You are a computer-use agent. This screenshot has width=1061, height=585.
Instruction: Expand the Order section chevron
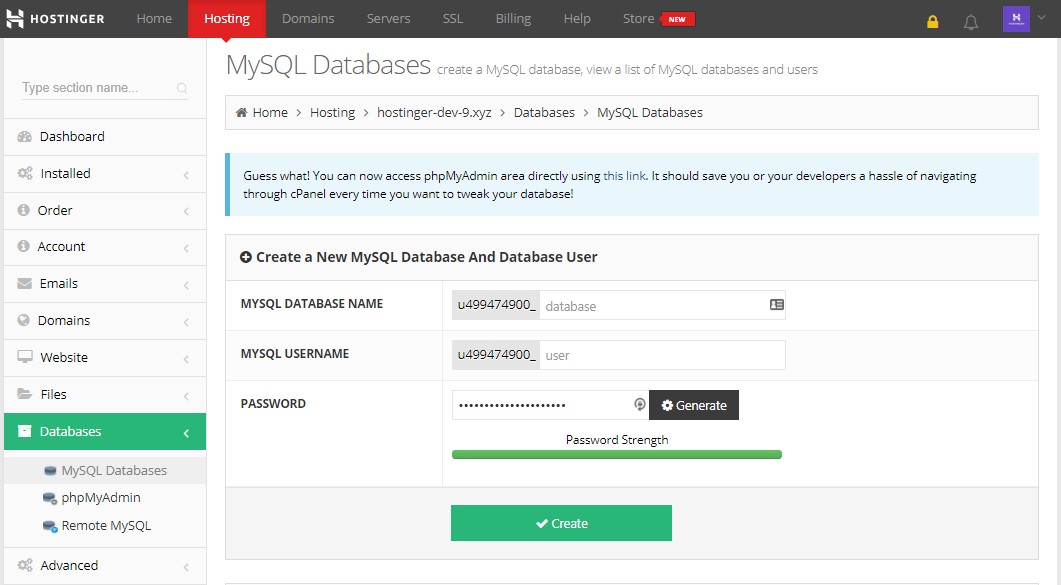[186, 212]
